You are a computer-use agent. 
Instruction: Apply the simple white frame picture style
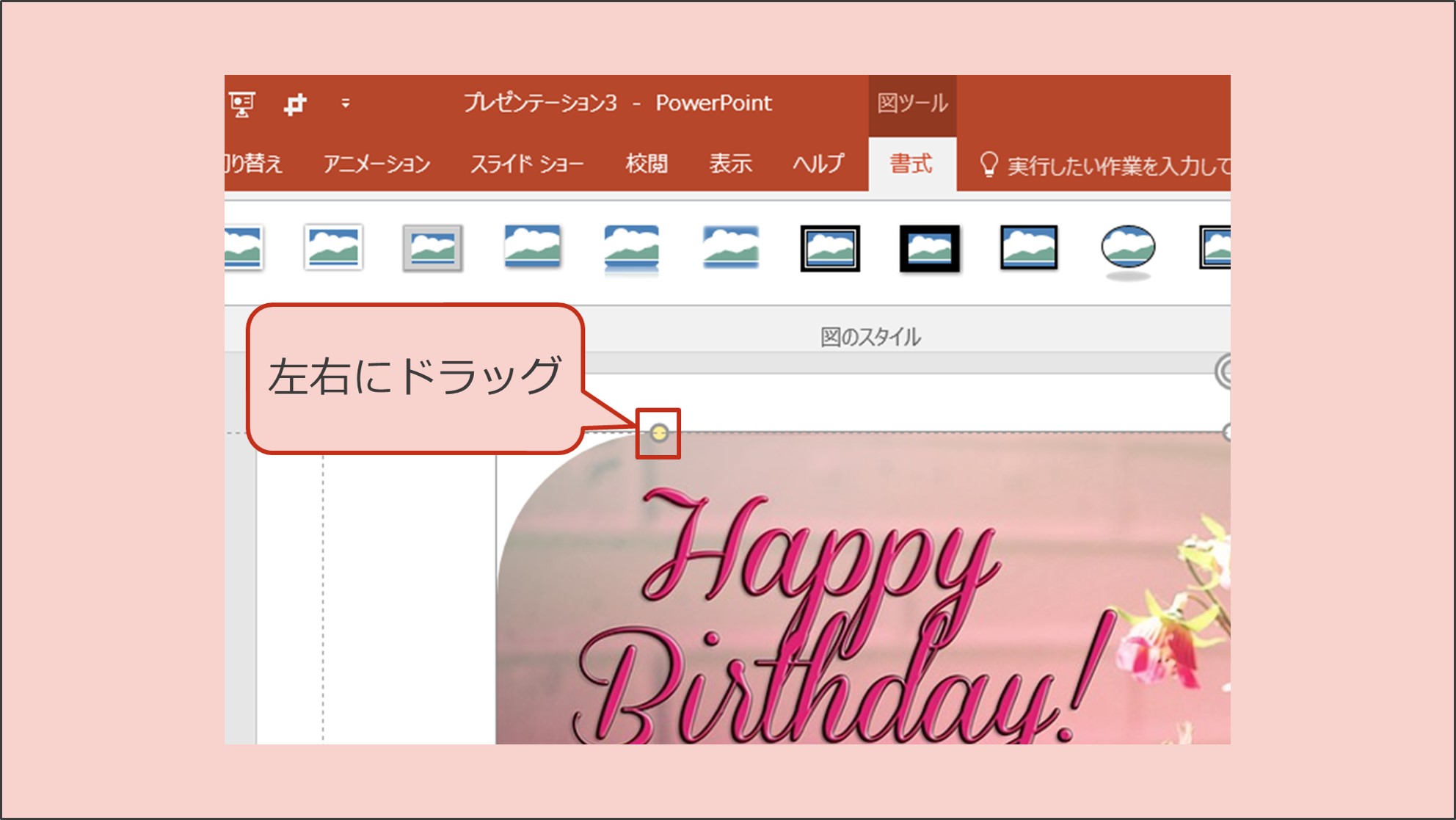point(333,247)
